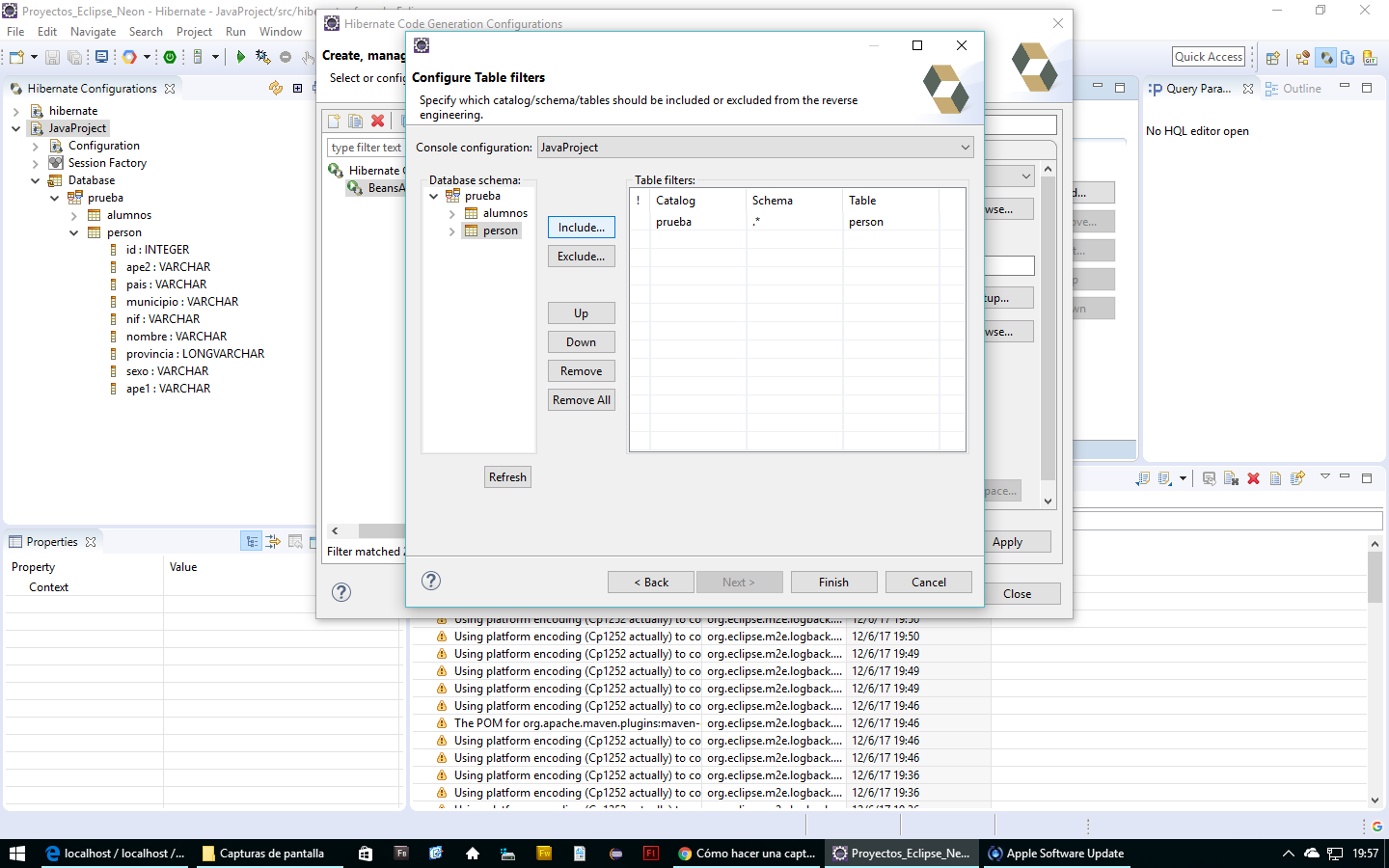Click the refresh icon in Hibernate Configurations view
The height and width of the screenshot is (868, 1389).
tap(276, 88)
